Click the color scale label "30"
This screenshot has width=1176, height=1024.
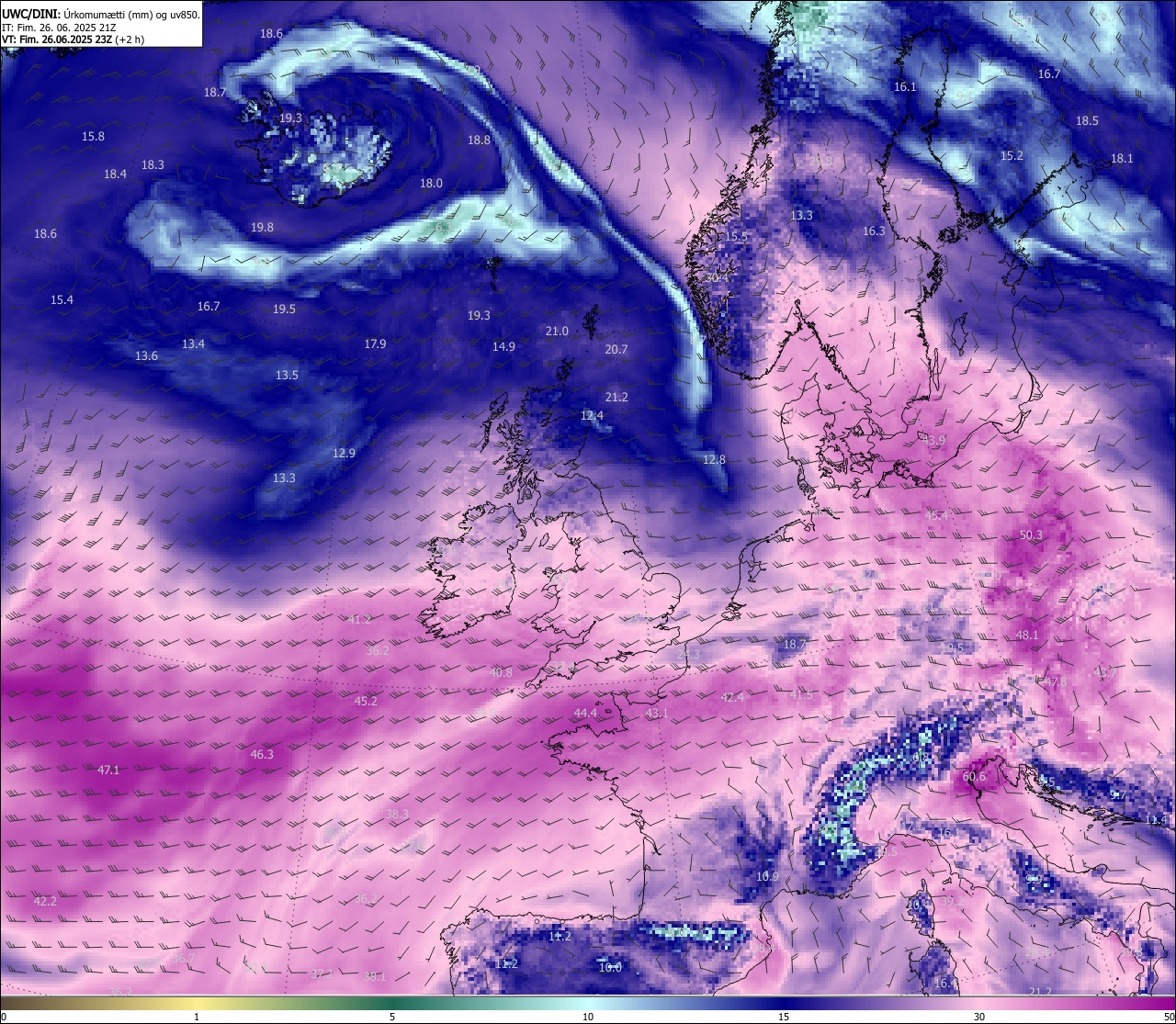click(x=979, y=1017)
